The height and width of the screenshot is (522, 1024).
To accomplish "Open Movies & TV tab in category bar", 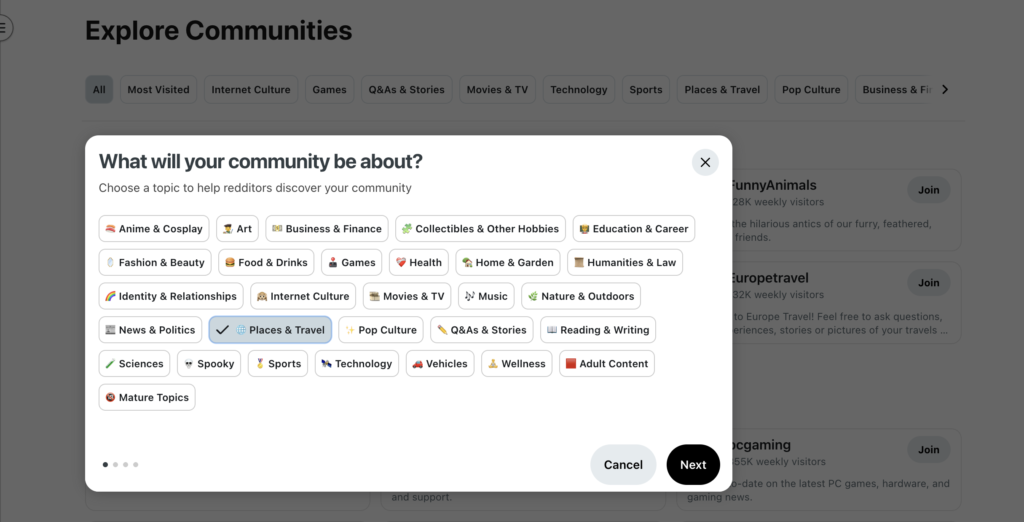I will pos(498,90).
